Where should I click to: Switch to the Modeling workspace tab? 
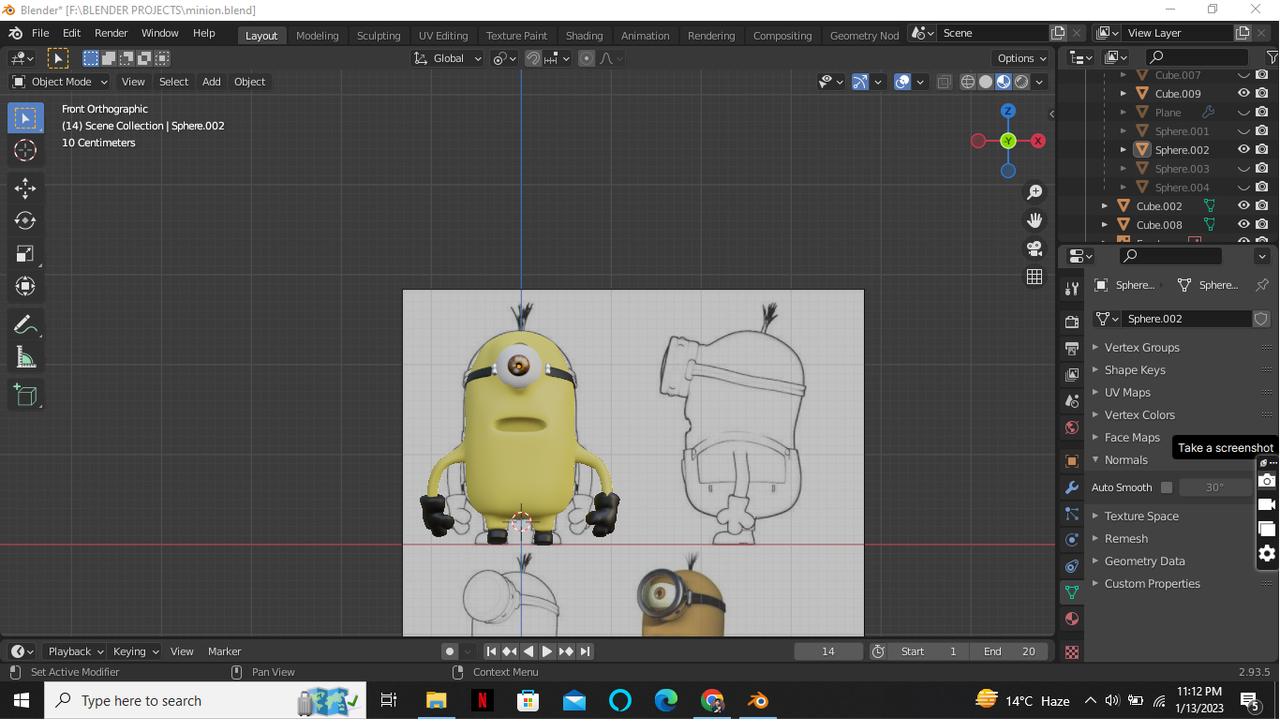pos(317,35)
